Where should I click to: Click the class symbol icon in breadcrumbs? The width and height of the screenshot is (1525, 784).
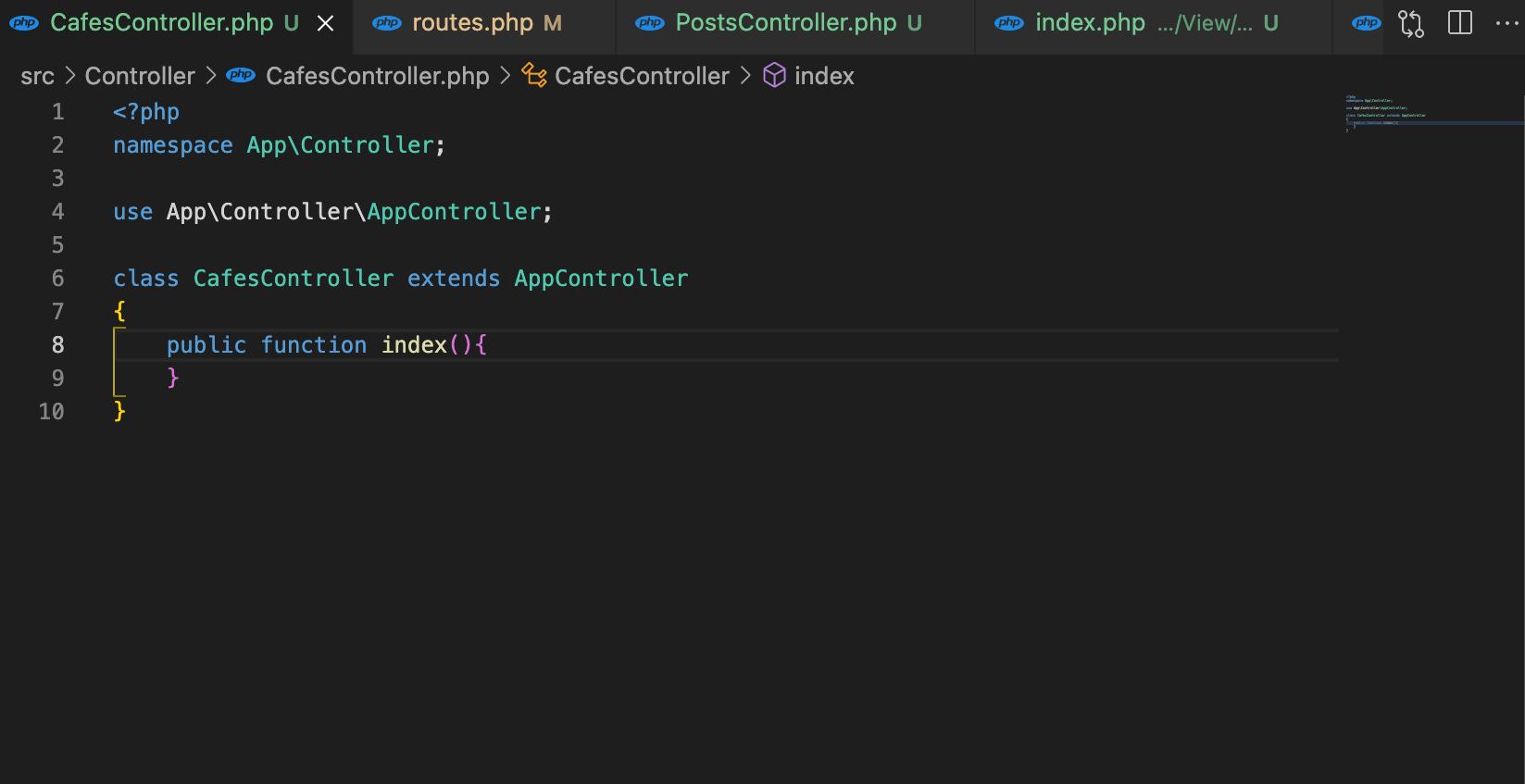pos(534,75)
